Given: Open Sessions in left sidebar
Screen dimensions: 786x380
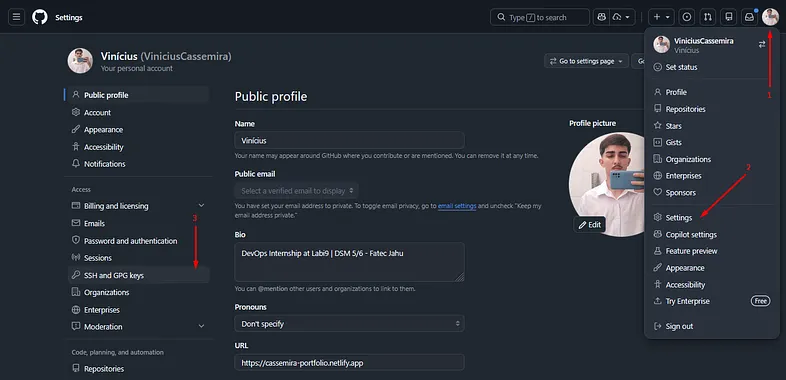Looking at the screenshot, I should pyautogui.click(x=137, y=258).
